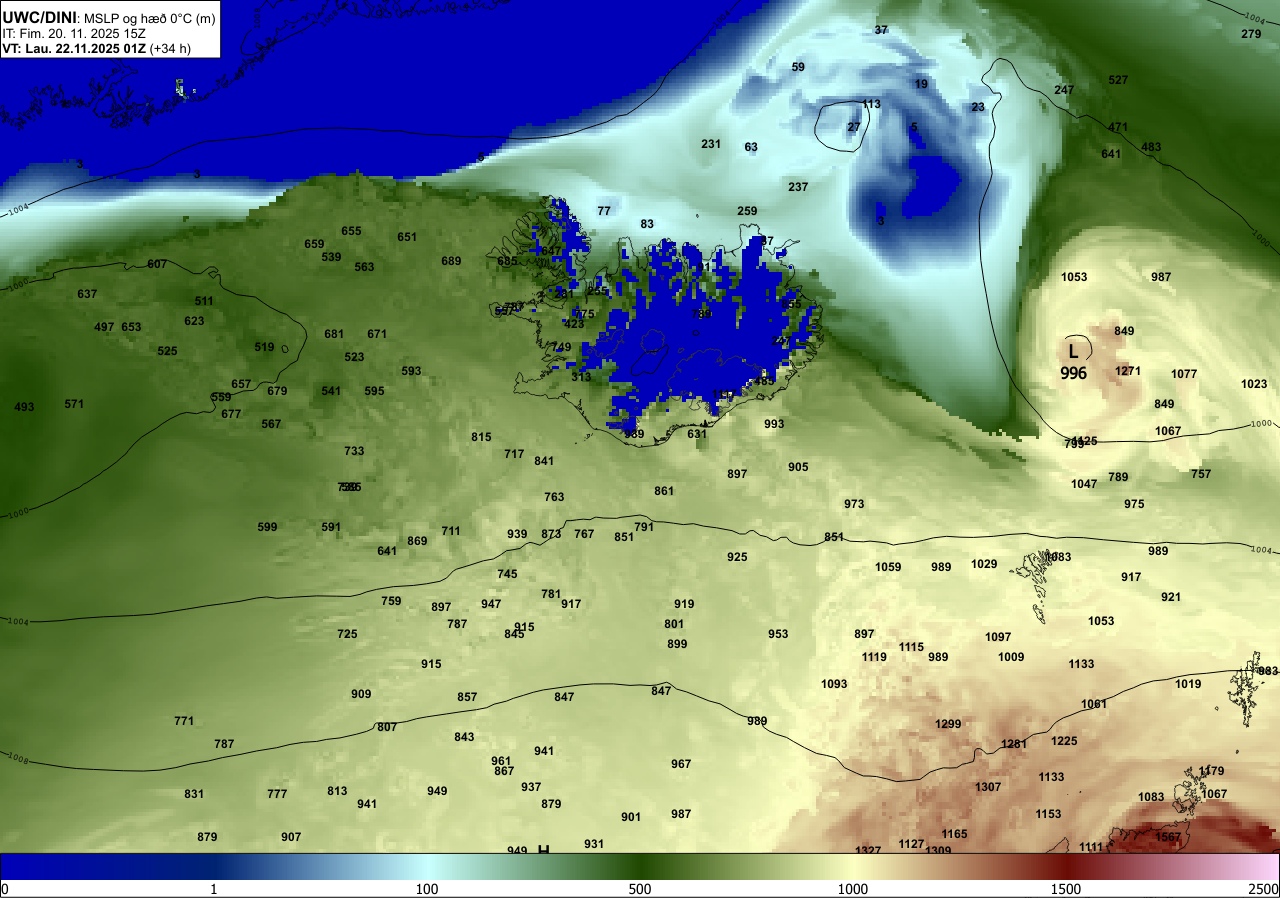Click the 77 value north of Iceland

(x=604, y=211)
